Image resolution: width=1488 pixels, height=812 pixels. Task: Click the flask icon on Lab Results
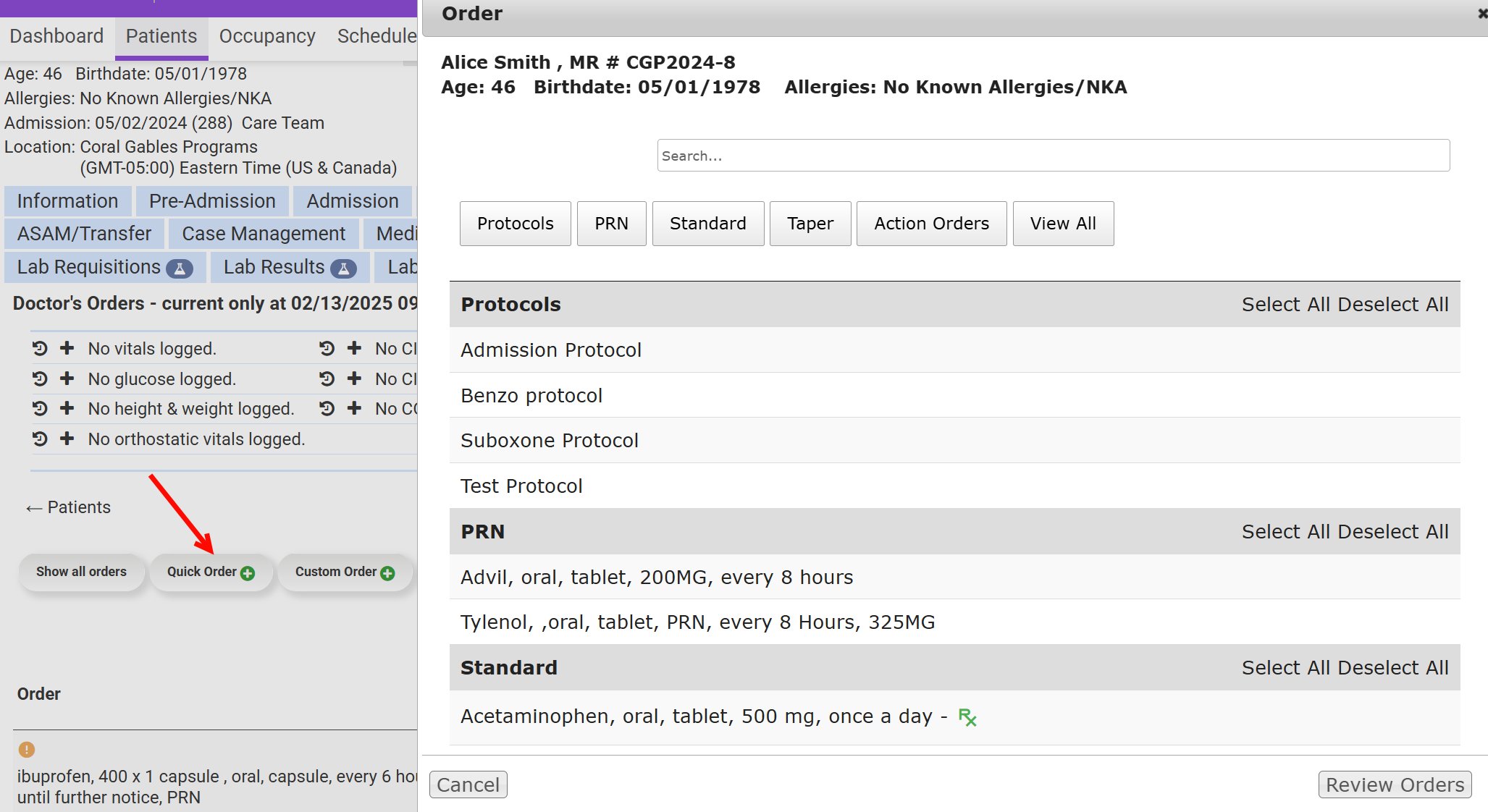point(343,268)
